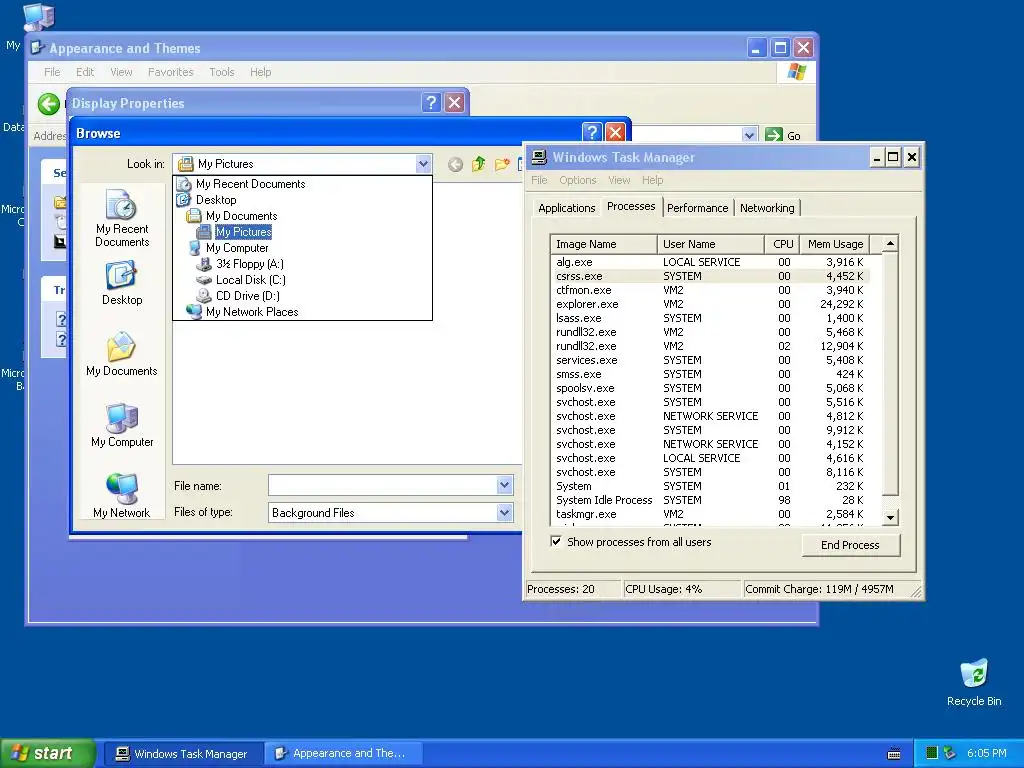Screen dimensions: 1024x768
Task: Click the Task Manager tray CPU icon
Action: tap(932, 753)
